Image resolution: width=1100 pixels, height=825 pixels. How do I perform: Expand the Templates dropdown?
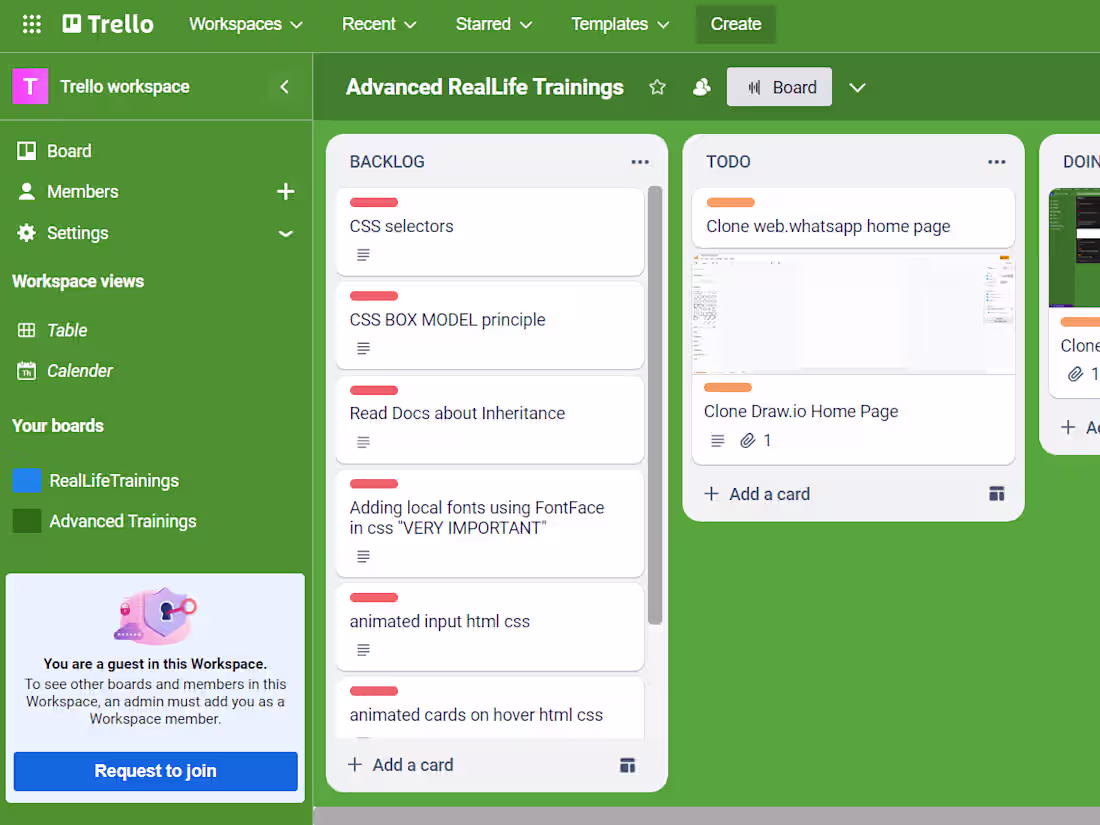click(x=620, y=25)
